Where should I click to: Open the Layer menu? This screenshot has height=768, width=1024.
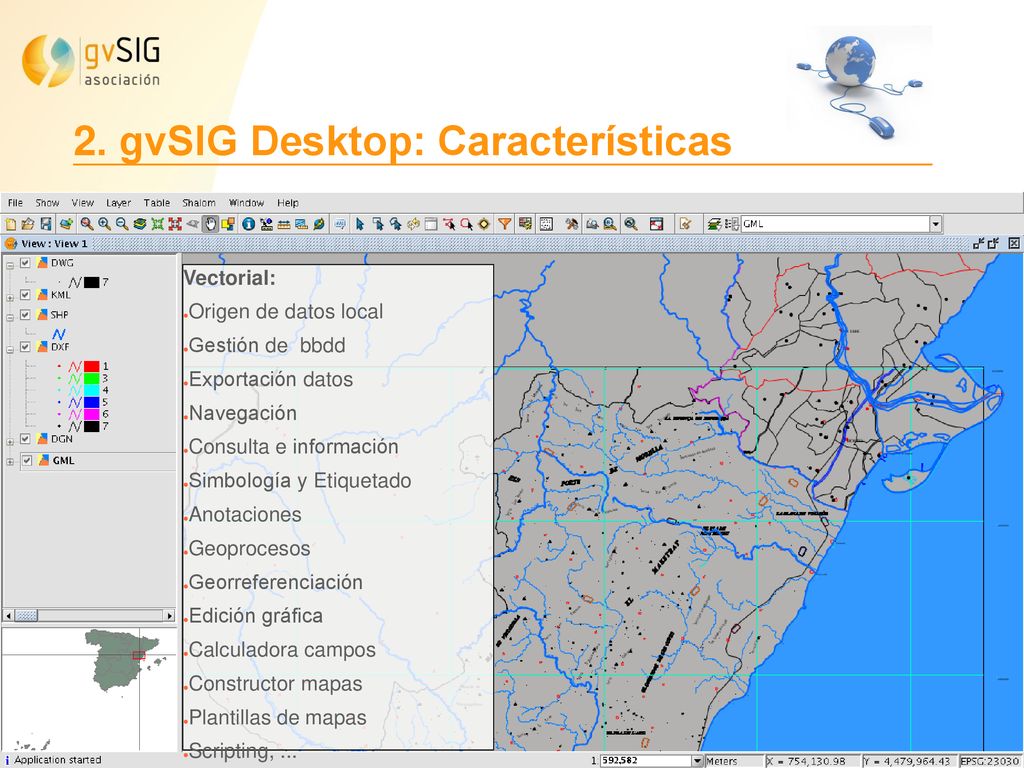(x=118, y=203)
